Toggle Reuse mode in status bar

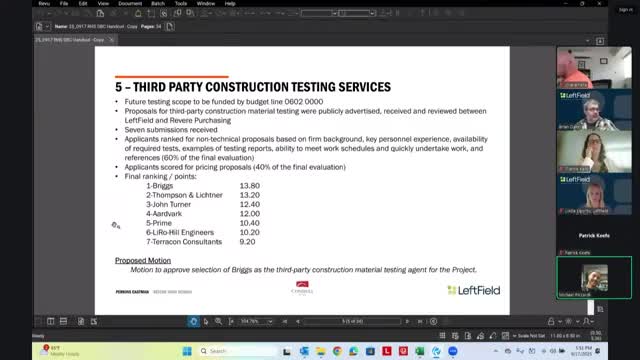(x=493, y=336)
